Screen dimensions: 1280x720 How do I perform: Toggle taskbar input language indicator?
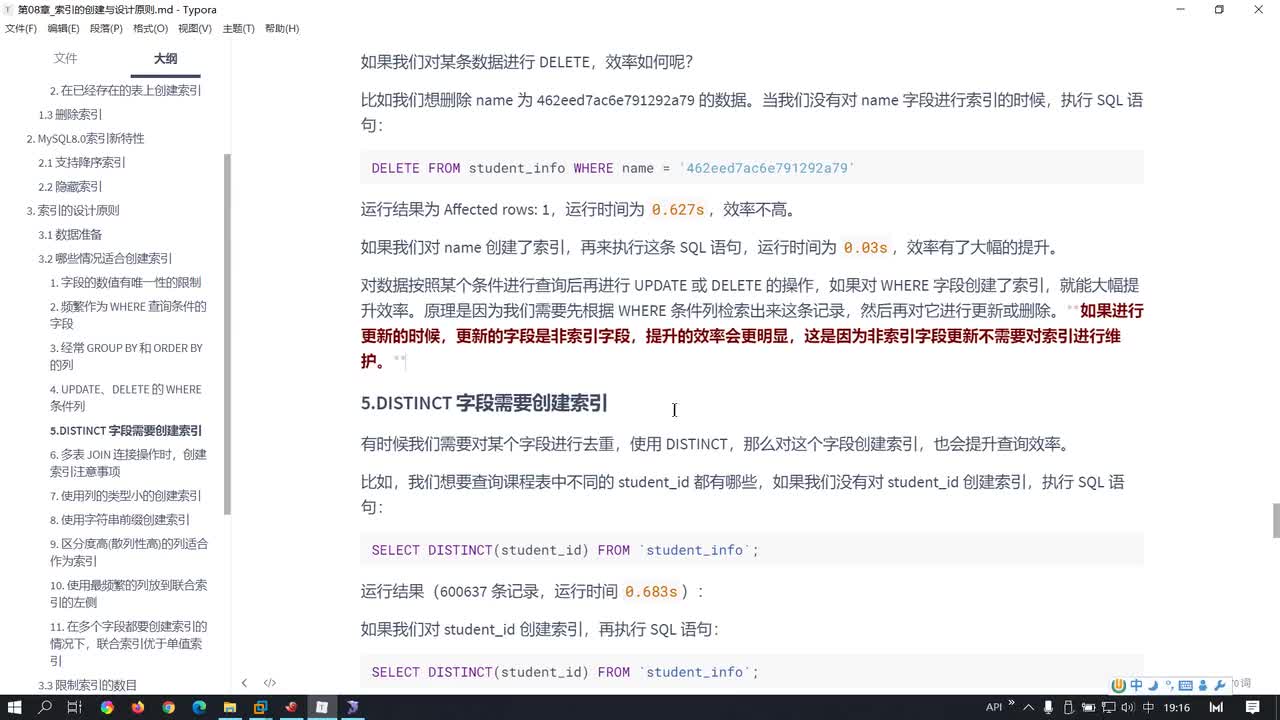click(x=1148, y=707)
